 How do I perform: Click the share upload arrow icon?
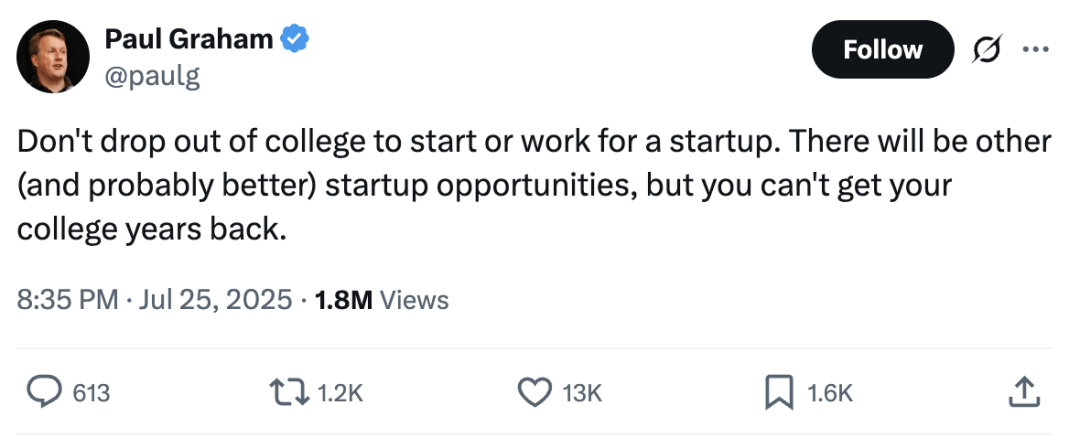click(1020, 393)
